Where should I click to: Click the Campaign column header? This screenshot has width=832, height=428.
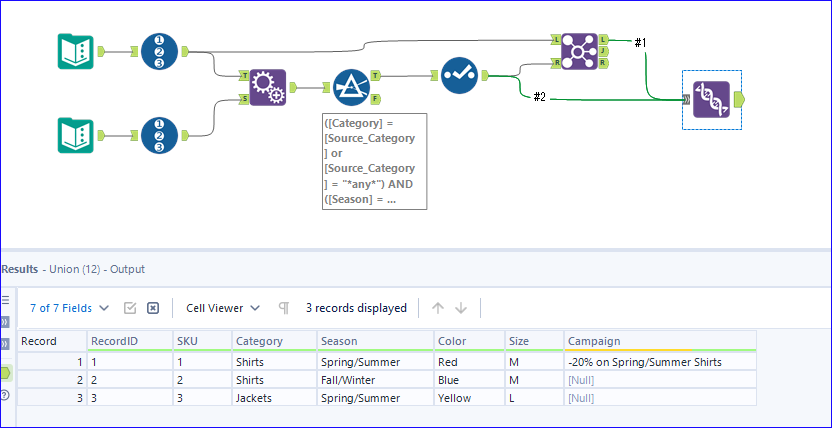[661, 341]
